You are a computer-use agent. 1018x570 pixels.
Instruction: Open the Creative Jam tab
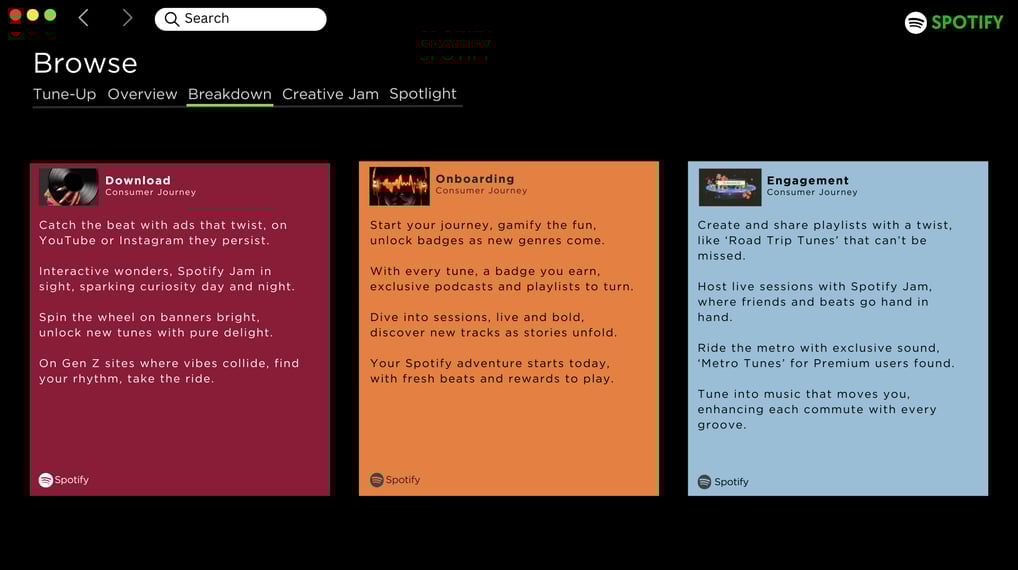(330, 94)
